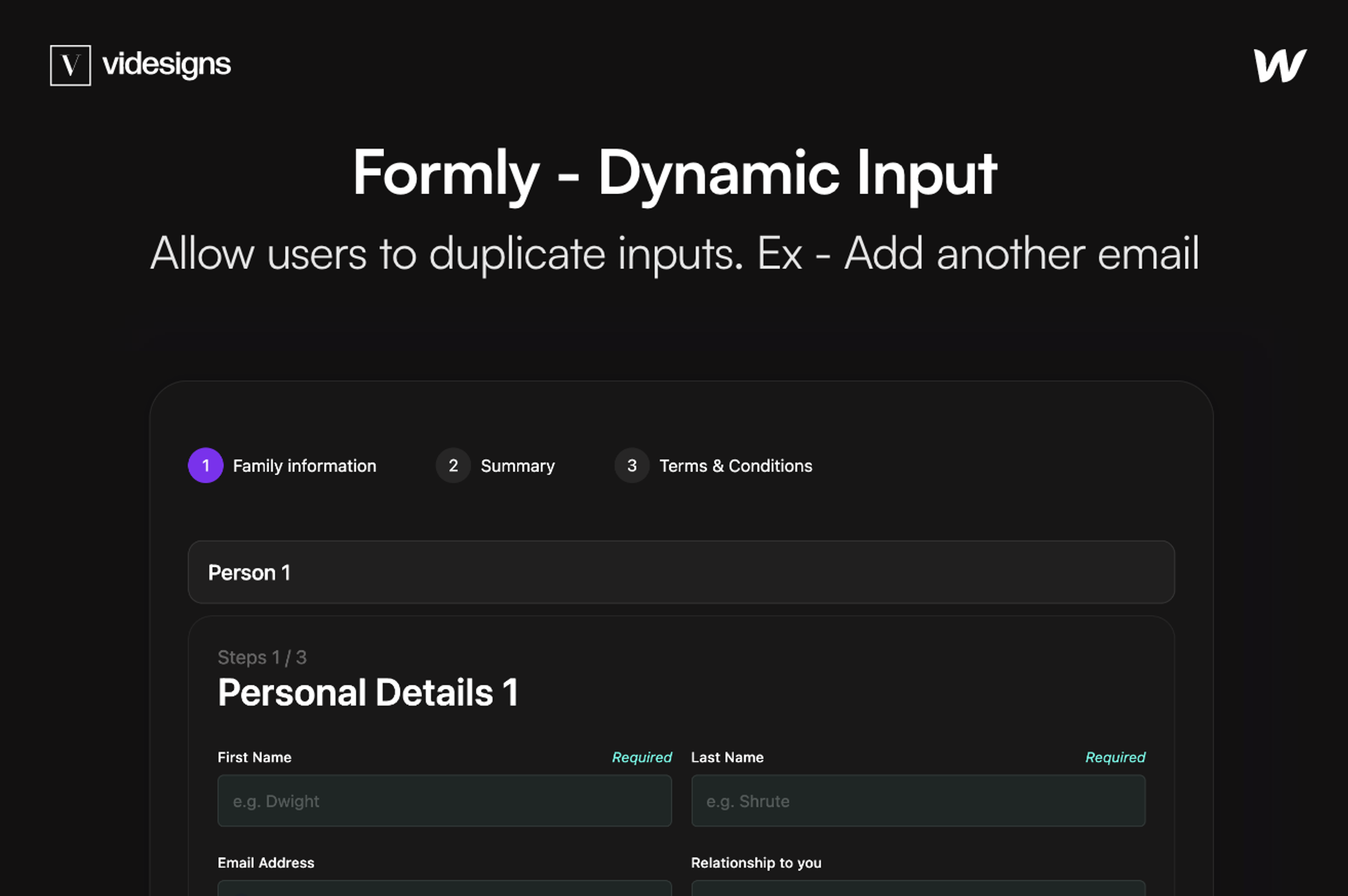1348x896 pixels.
Task: Select step 2 circle indicator
Action: click(x=453, y=465)
